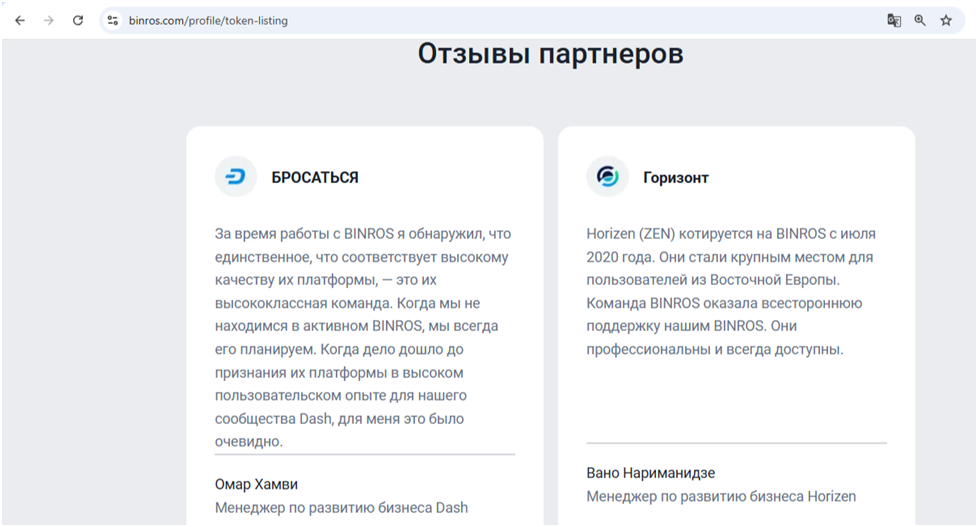Click the name "Омар Хамви"
Viewport: 978px width, 527px height.
257,484
